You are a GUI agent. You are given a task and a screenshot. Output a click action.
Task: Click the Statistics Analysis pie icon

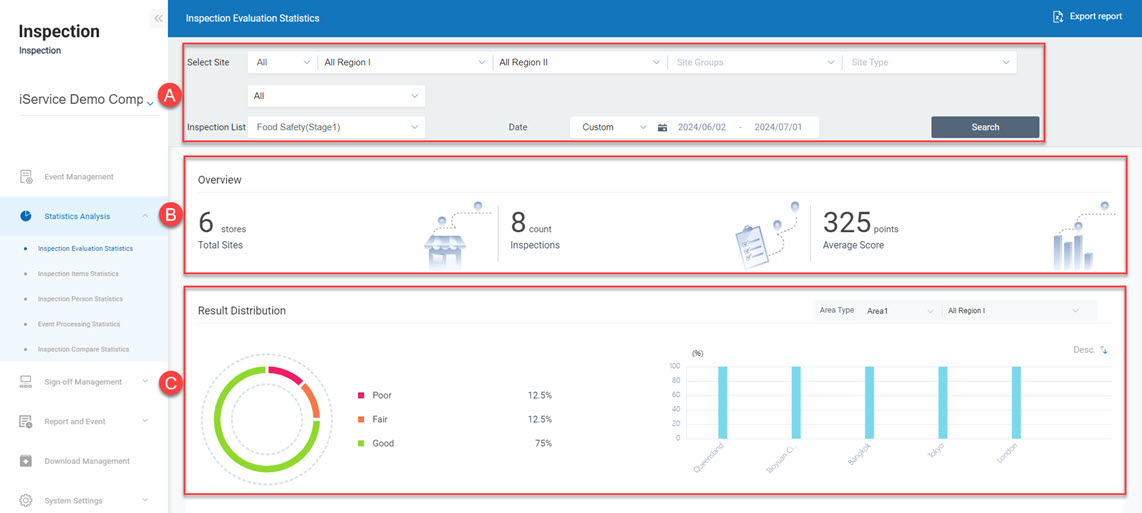pos(26,216)
